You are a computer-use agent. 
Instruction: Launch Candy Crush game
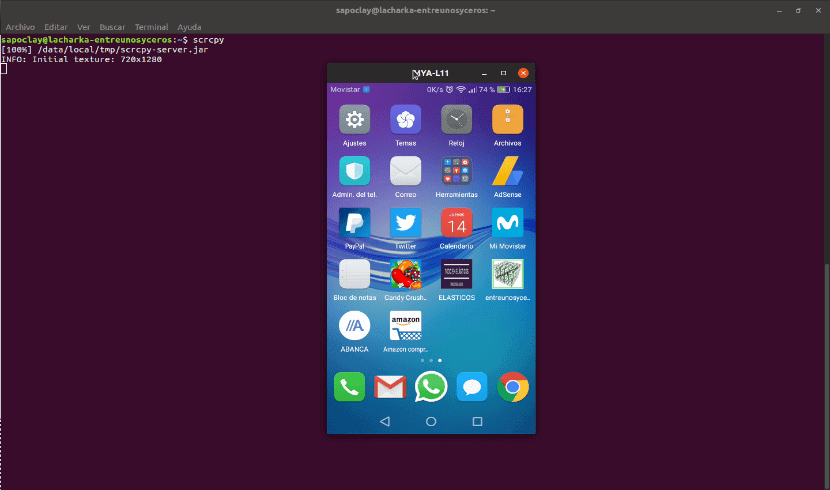point(405,275)
